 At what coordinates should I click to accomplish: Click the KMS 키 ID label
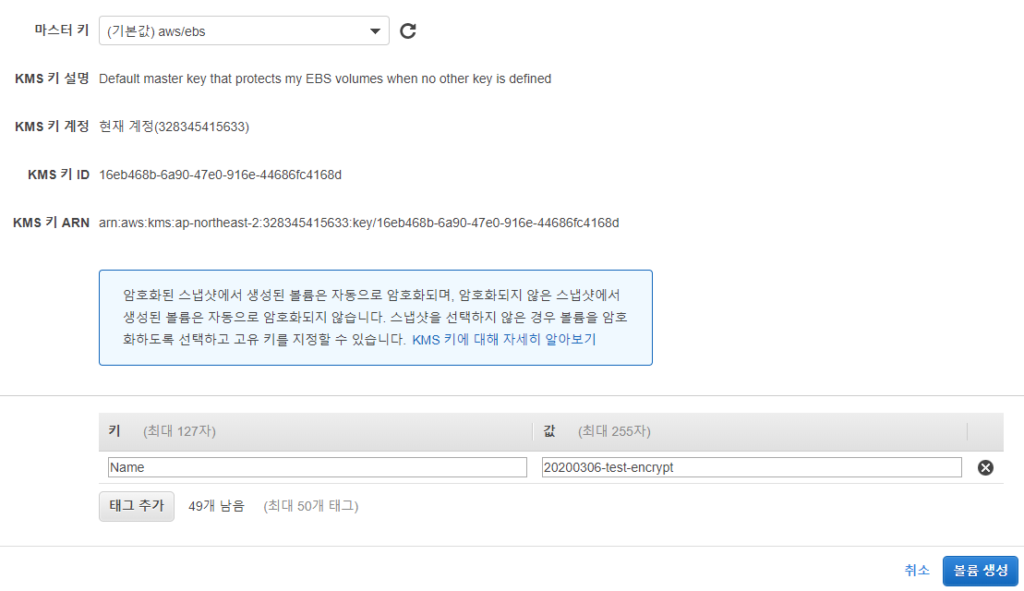[59, 175]
